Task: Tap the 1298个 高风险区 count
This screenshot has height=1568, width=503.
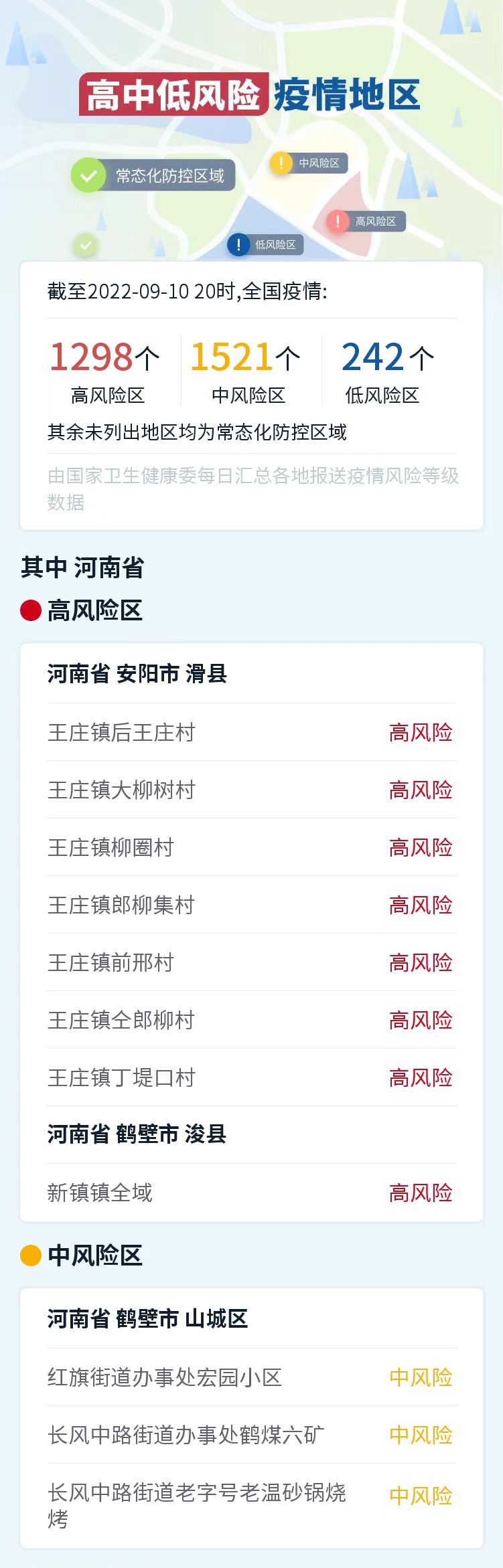Action: click(x=106, y=371)
